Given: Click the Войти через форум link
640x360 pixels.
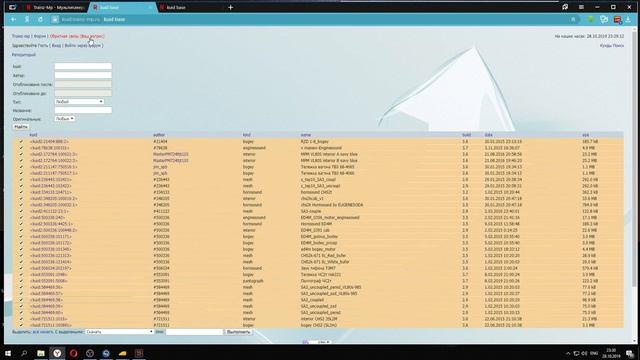Looking at the screenshot, I should pyautogui.click(x=83, y=46).
